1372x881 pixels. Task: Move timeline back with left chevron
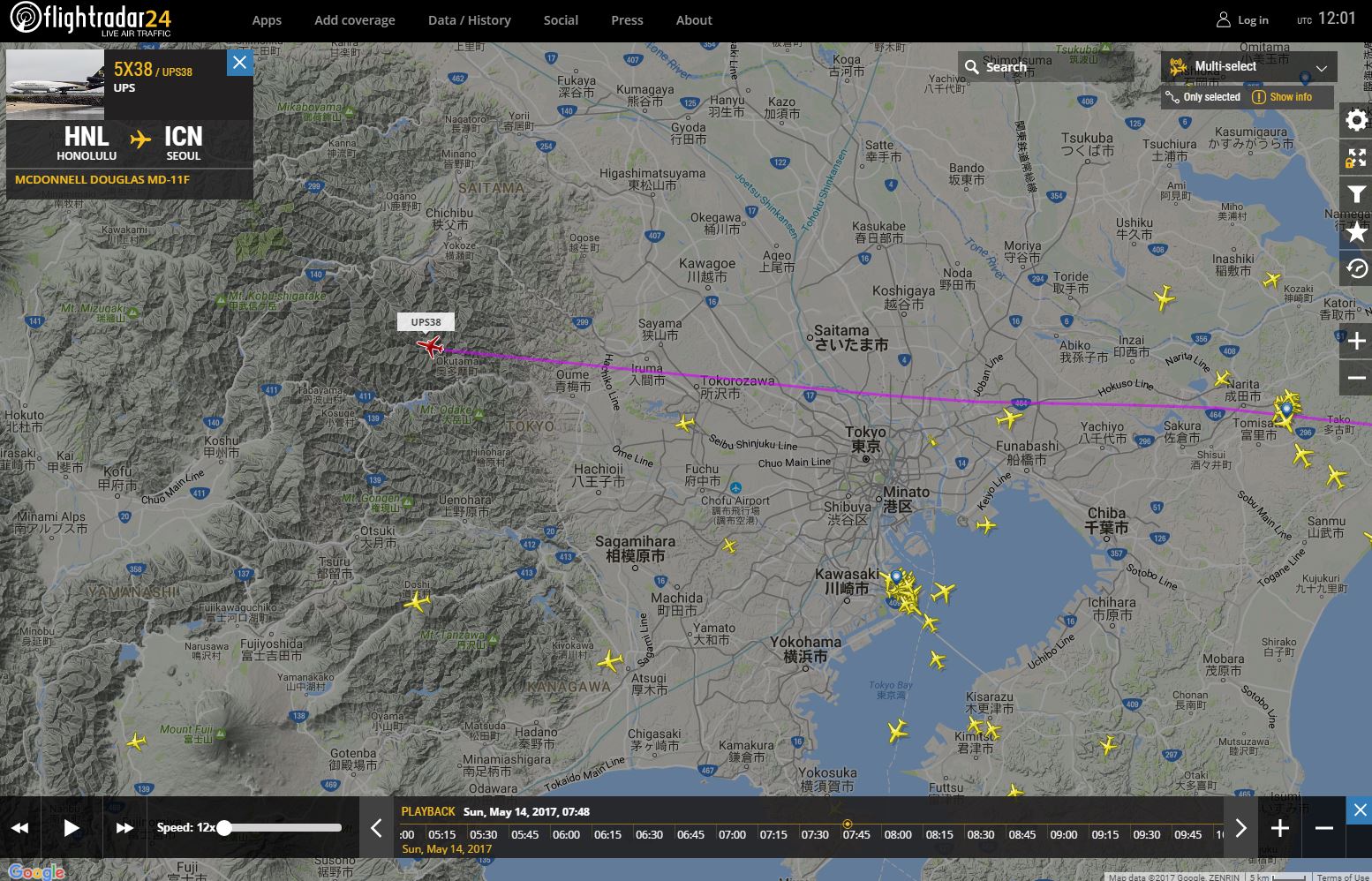[x=376, y=828]
